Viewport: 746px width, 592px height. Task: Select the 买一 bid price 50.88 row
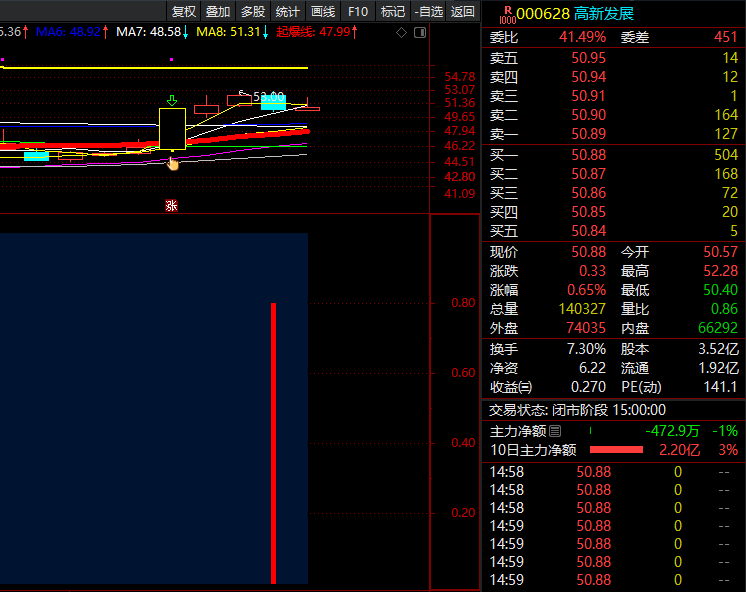click(x=613, y=155)
